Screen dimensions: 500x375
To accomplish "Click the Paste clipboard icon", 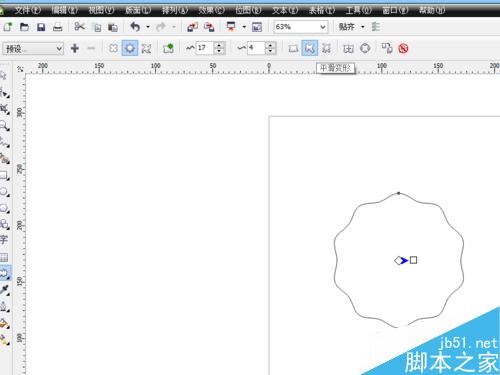I will click(113, 27).
